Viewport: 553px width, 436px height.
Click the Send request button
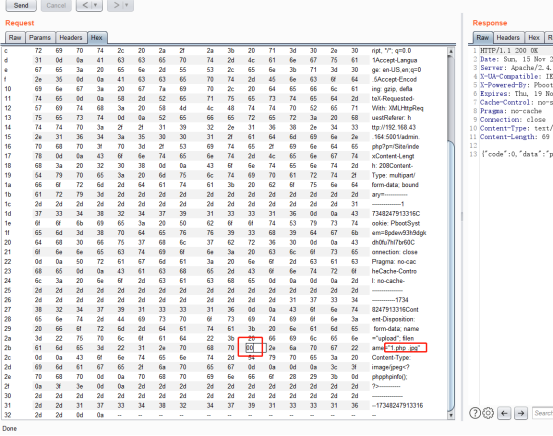(x=21, y=5)
